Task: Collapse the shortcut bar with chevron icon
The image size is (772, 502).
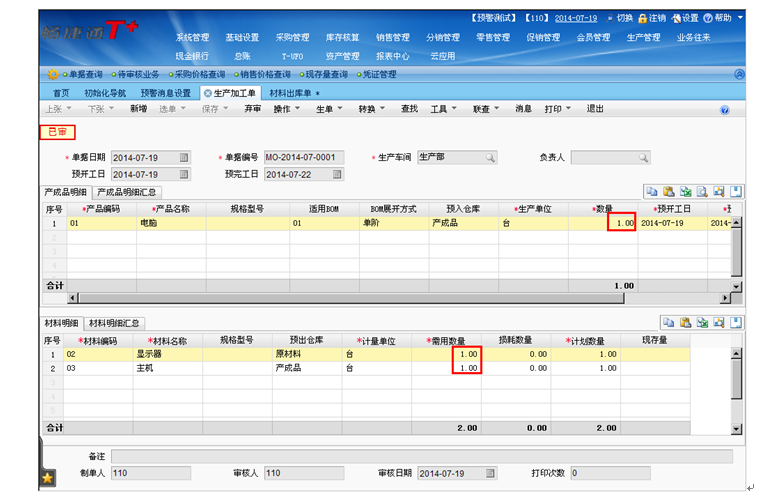Action: coord(739,74)
